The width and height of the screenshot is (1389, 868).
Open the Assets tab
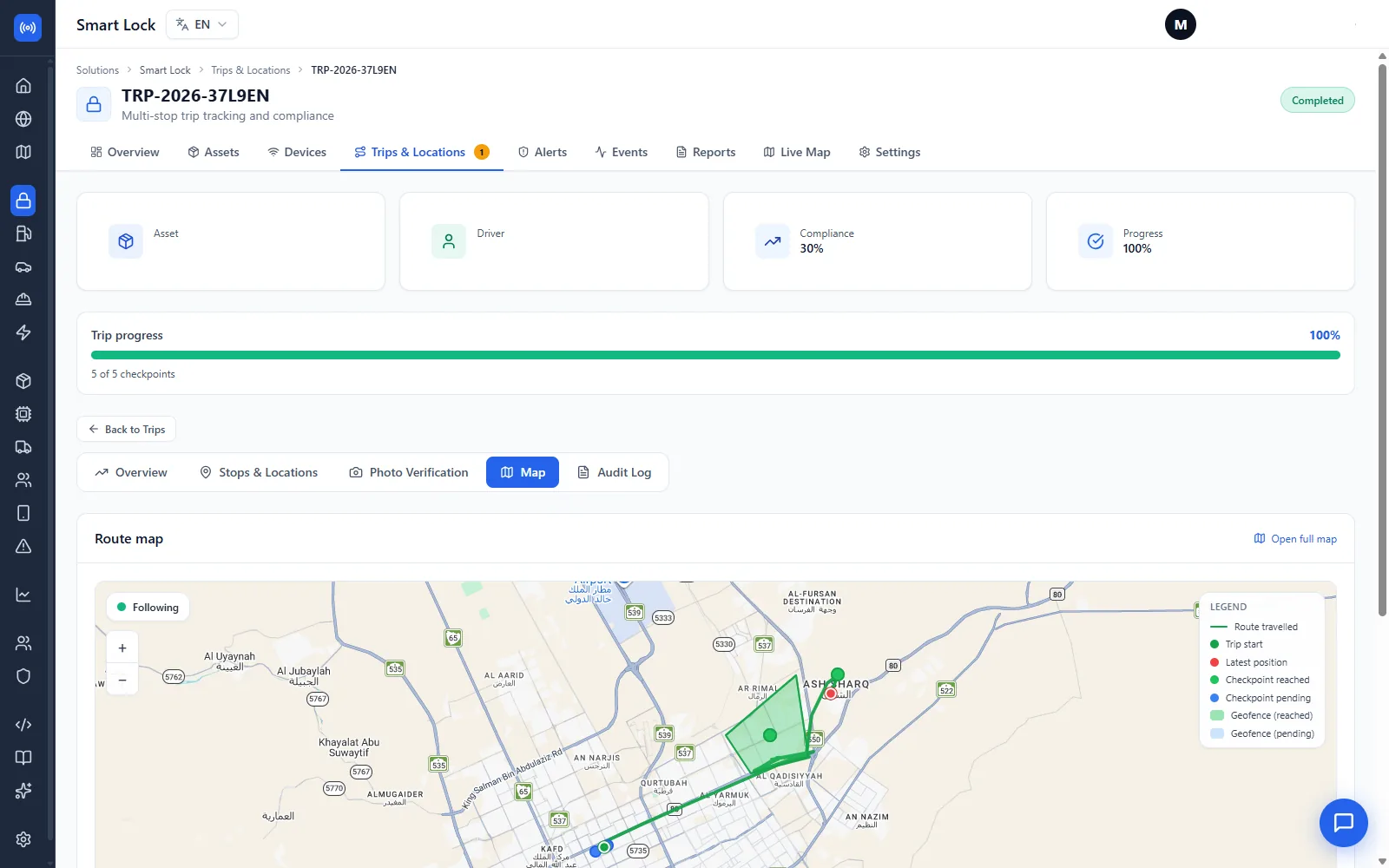click(x=214, y=152)
